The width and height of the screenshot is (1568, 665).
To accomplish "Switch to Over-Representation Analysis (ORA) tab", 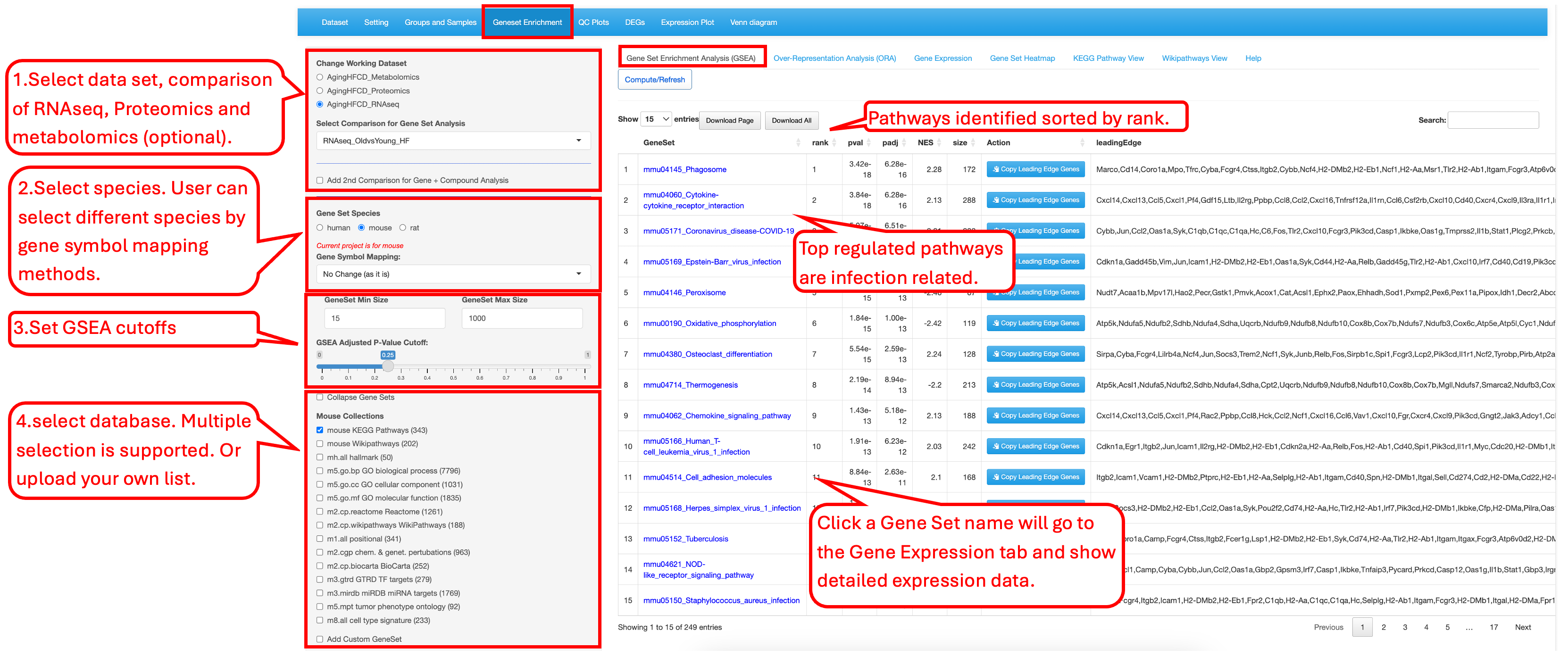I will 834,58.
